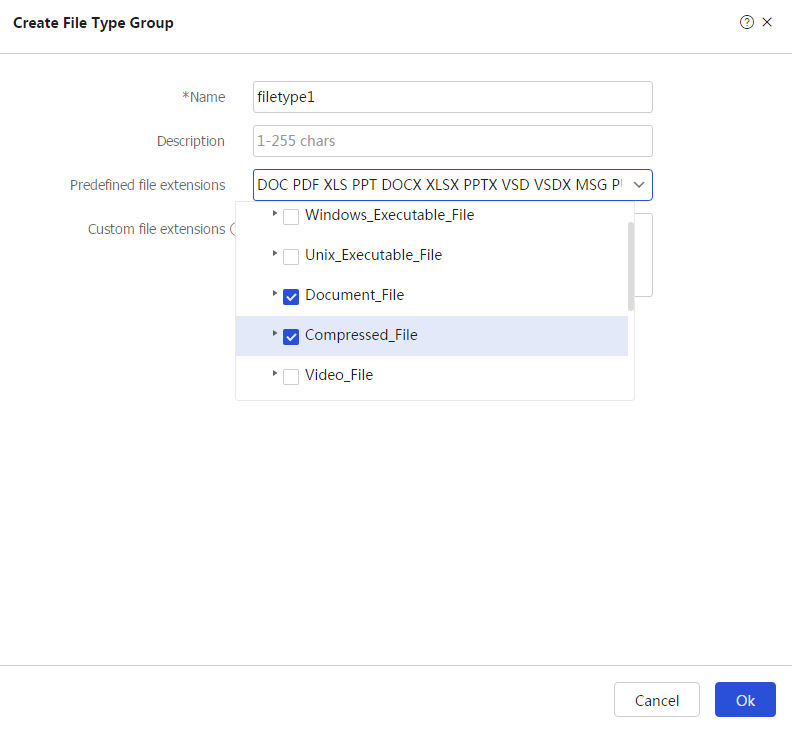Expand the Video_File tree node
This screenshot has width=792, height=732.
(274, 373)
